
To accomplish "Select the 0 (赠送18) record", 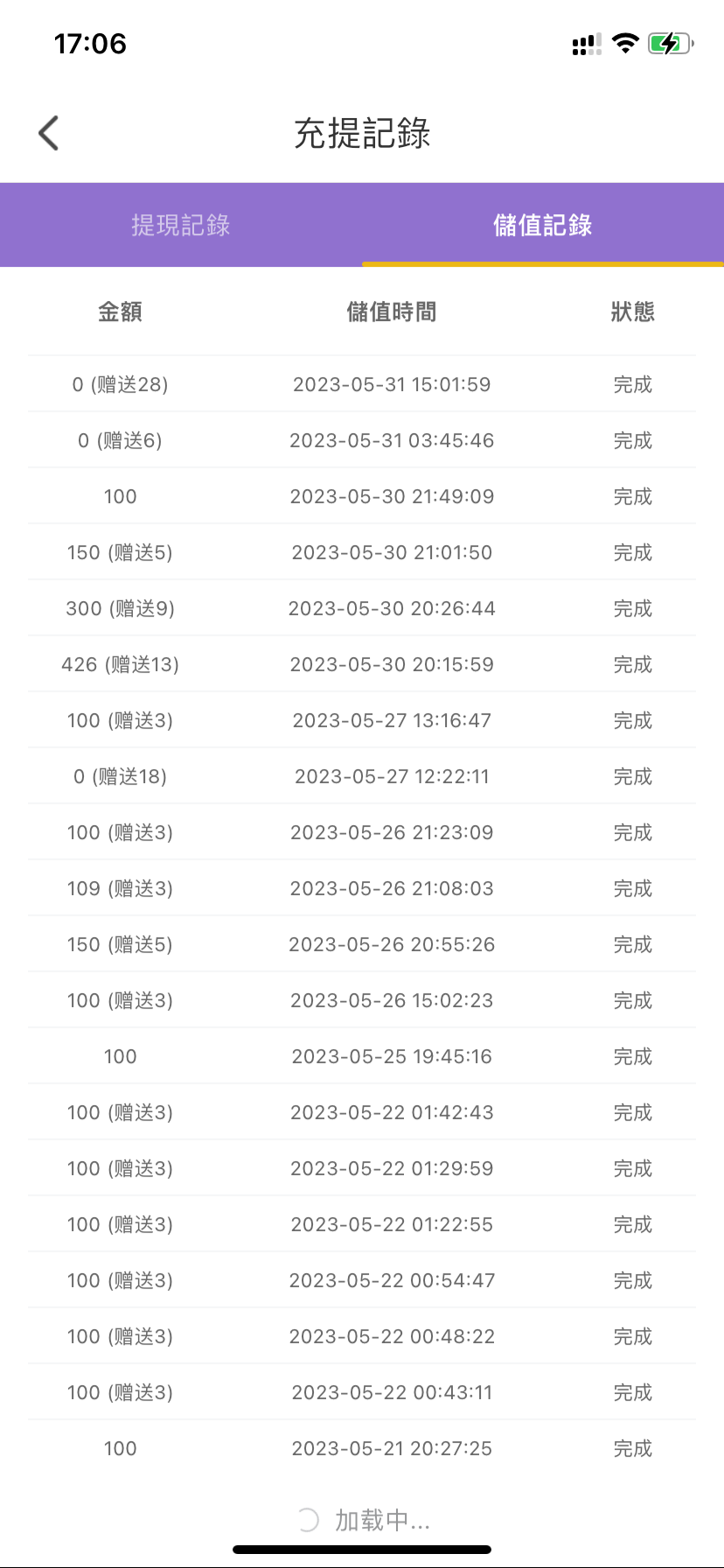I will click(120, 776).
